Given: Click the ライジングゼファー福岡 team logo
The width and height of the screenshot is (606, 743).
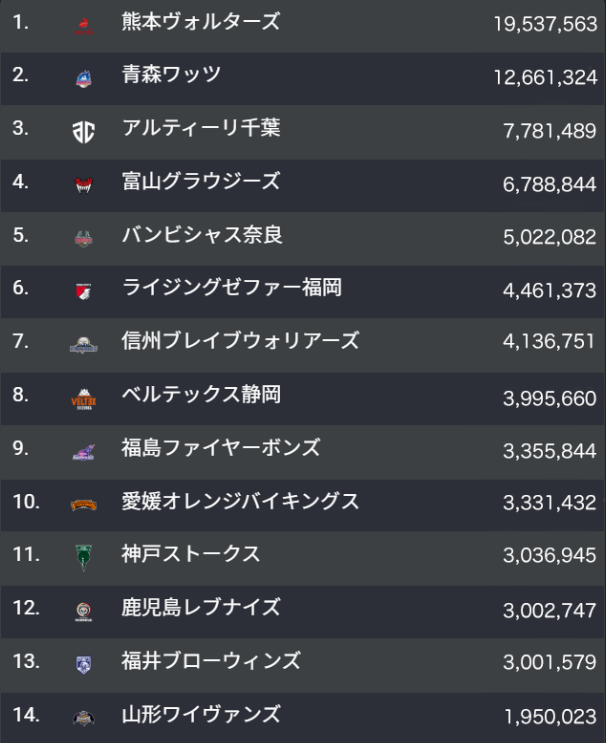Looking at the screenshot, I should coord(83,291).
